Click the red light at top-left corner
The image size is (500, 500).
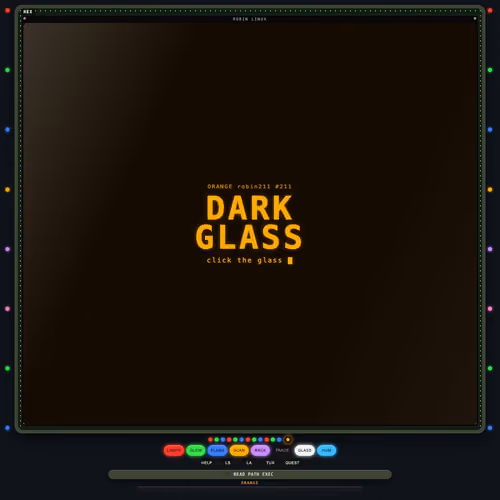tap(7, 10)
